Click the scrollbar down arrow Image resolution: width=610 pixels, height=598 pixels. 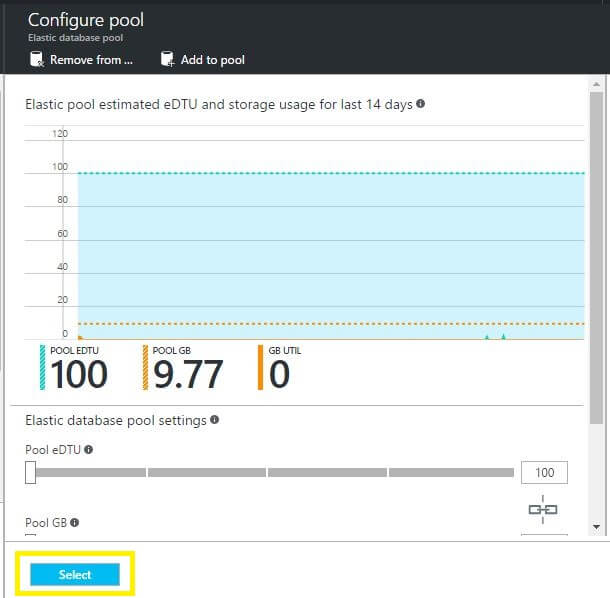(x=597, y=526)
